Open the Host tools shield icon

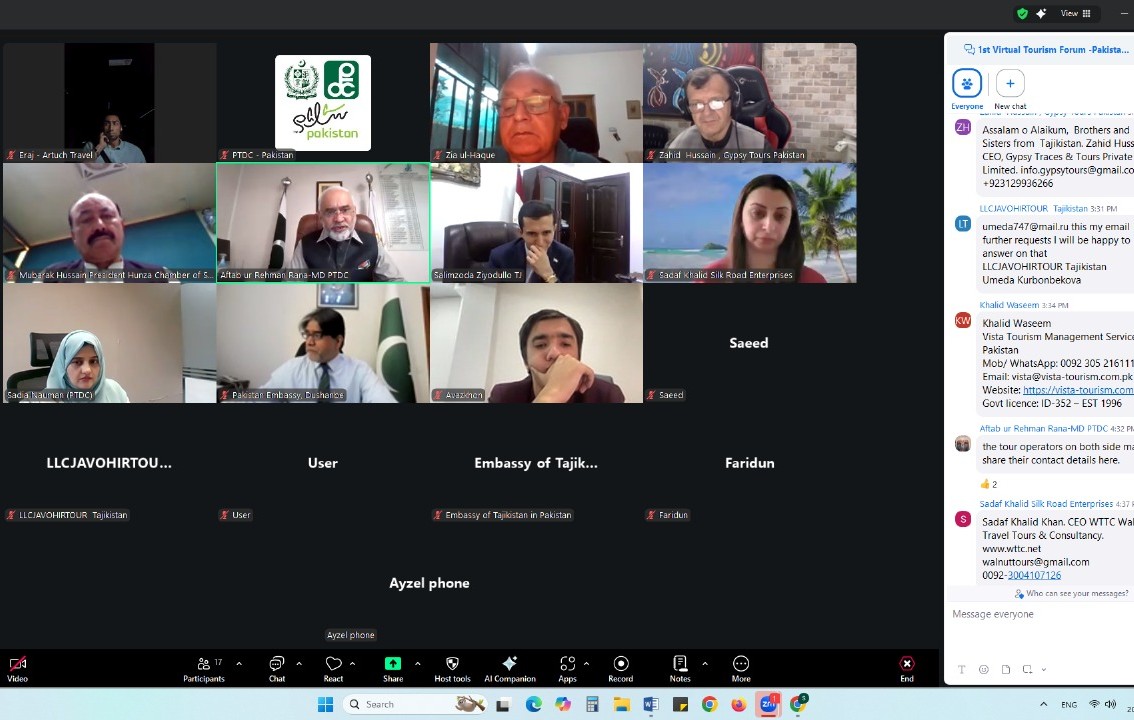click(452, 668)
